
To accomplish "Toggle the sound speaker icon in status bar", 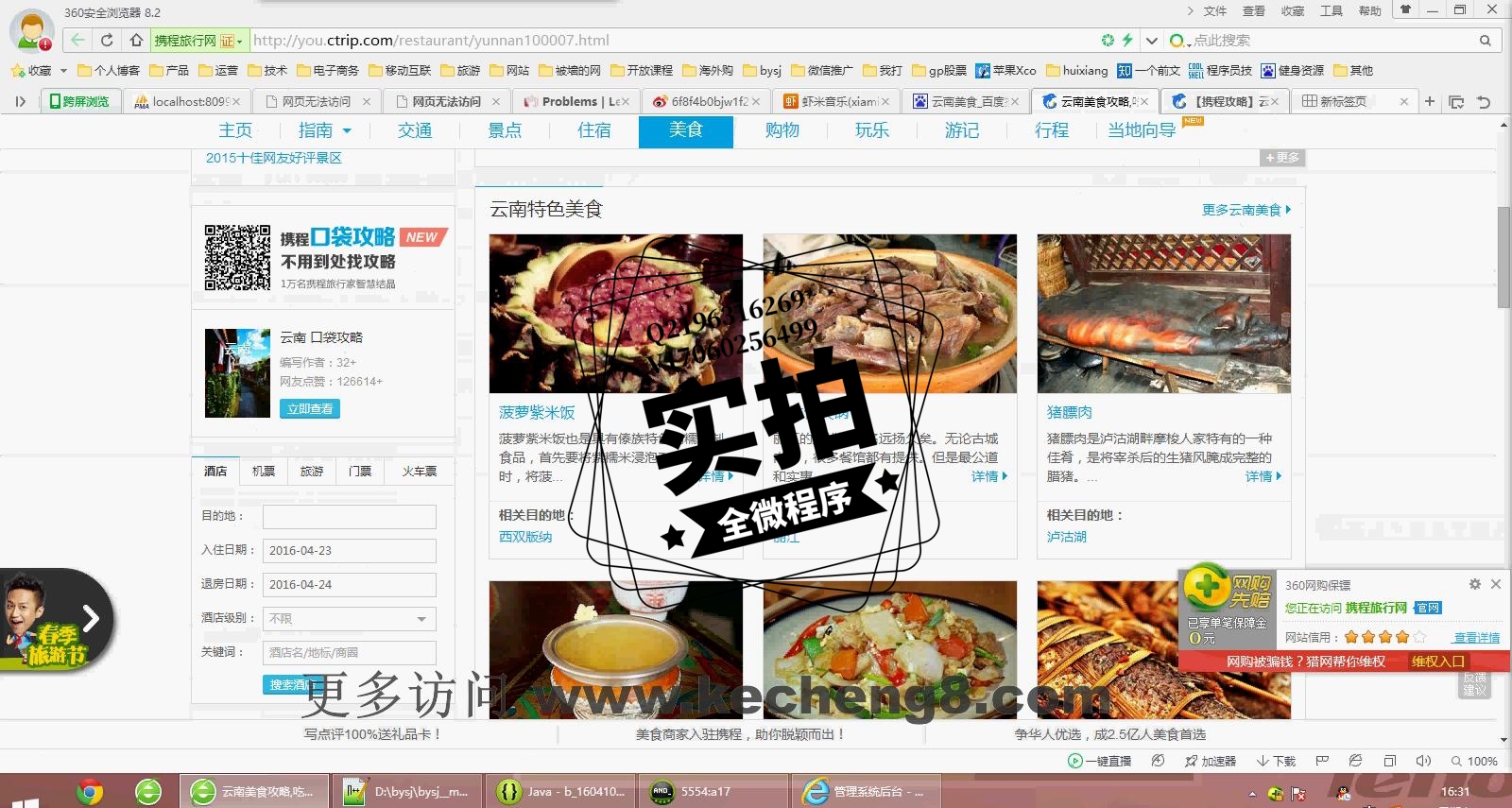I will point(1423,761).
